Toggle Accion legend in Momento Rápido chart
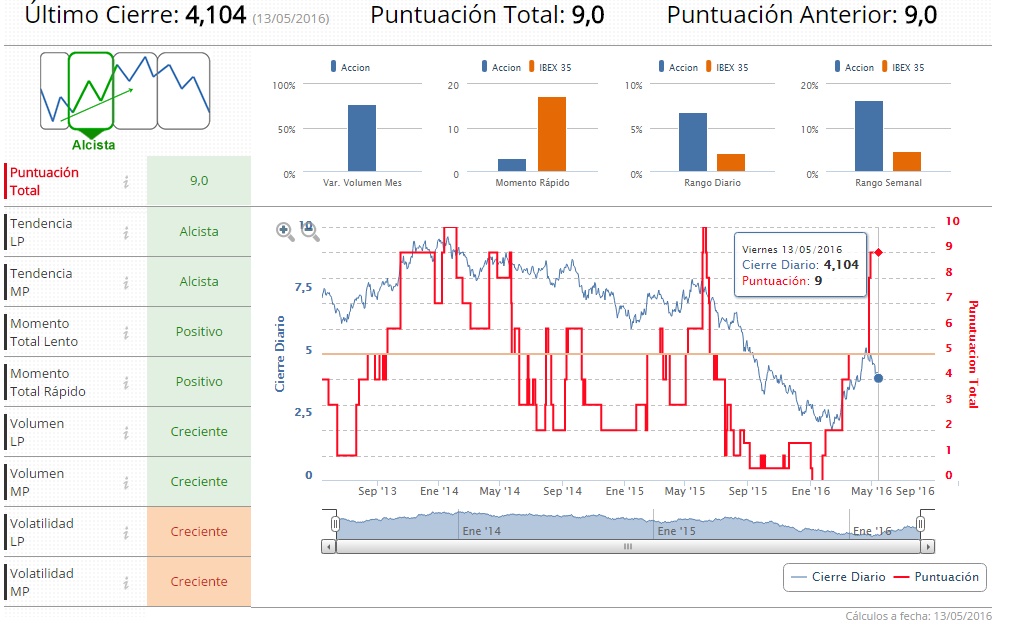The height and width of the screenshot is (627, 1013). pos(501,67)
